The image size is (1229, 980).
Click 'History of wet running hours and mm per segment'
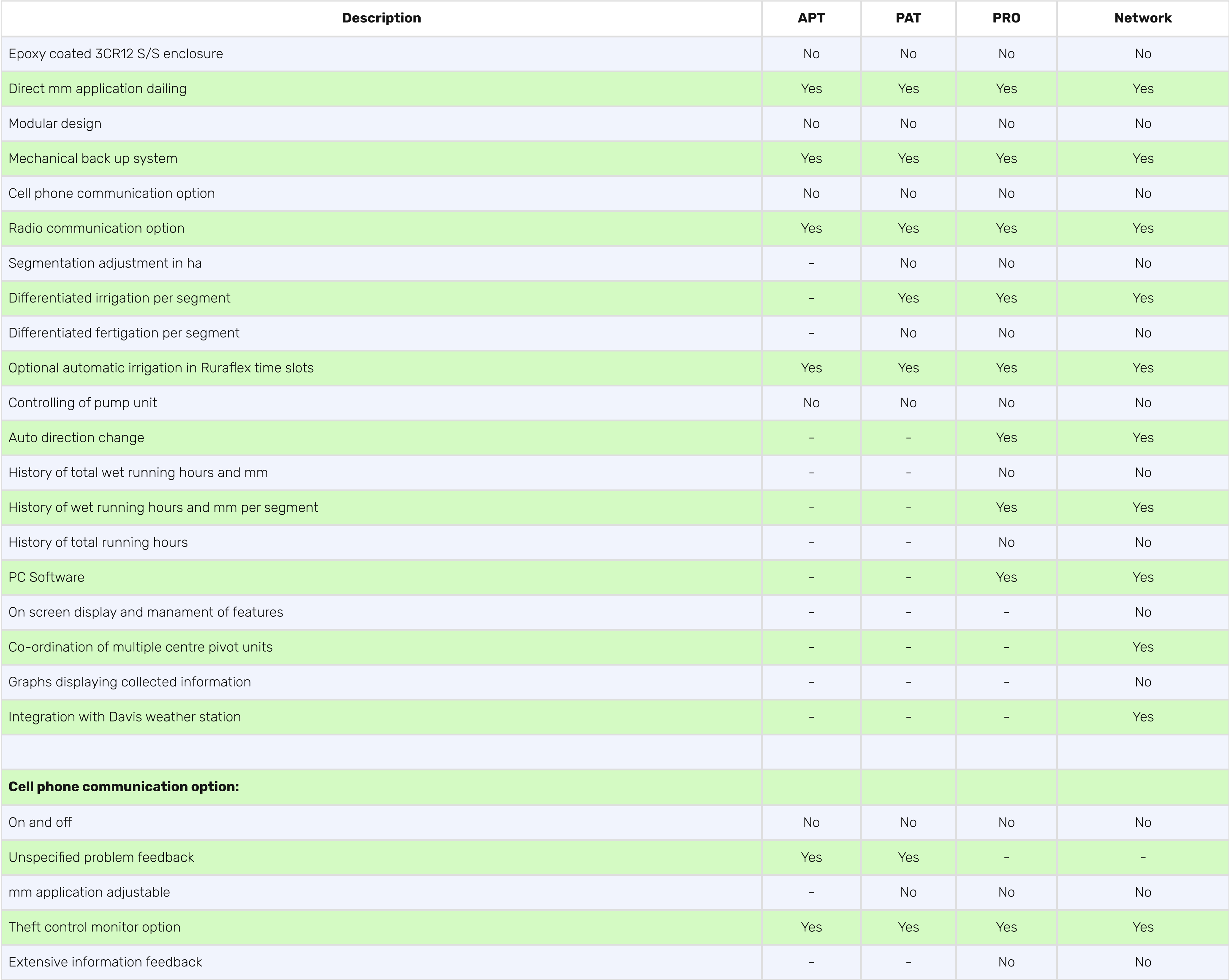click(163, 507)
